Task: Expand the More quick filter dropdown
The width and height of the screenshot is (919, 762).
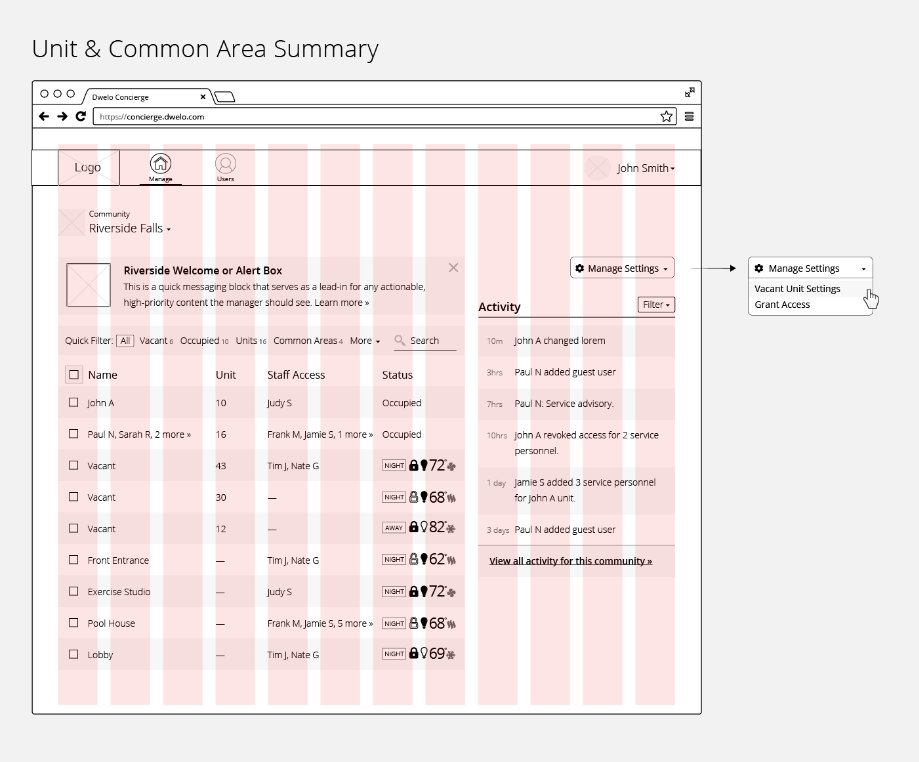Action: click(365, 341)
